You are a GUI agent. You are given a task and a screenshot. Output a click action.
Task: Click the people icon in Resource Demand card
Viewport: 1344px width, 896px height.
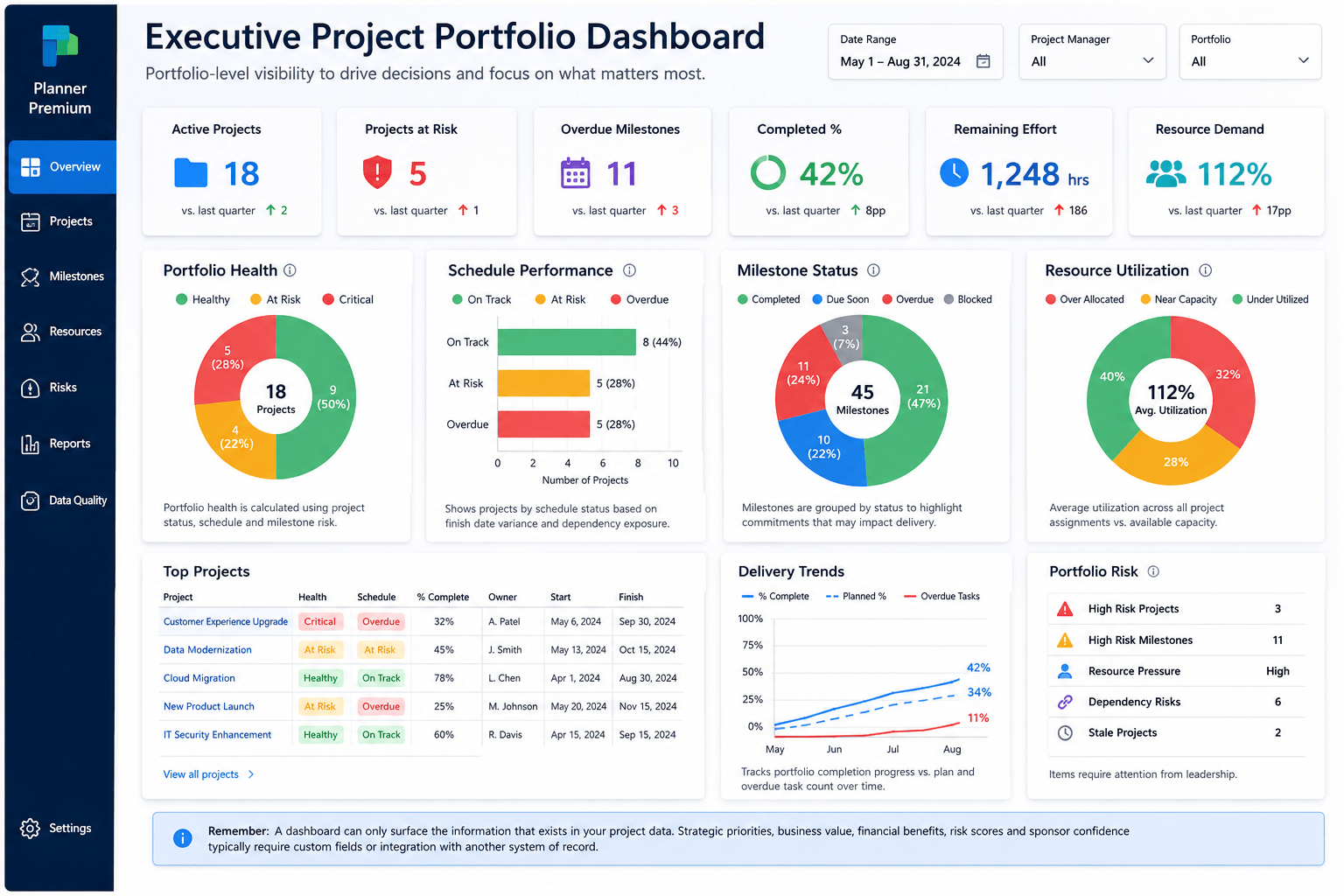(x=1166, y=173)
